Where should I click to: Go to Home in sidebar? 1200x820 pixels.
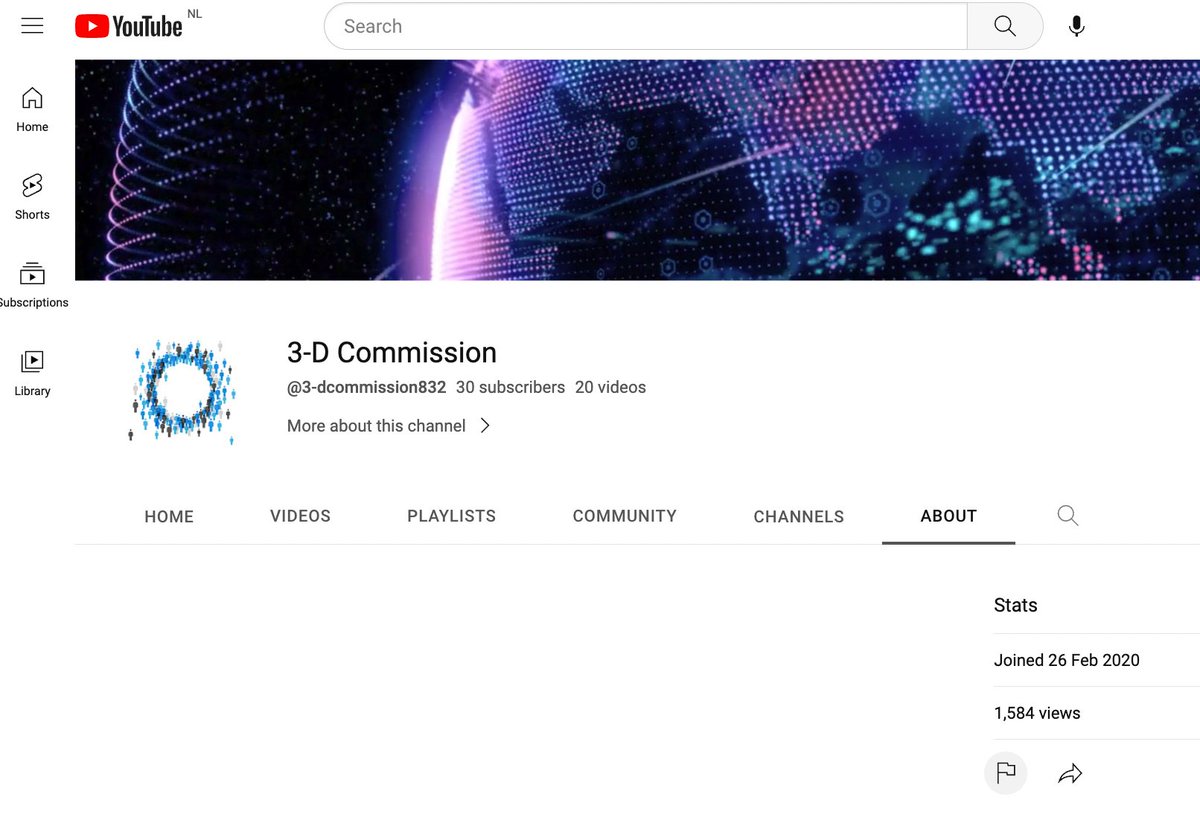pyautogui.click(x=32, y=109)
